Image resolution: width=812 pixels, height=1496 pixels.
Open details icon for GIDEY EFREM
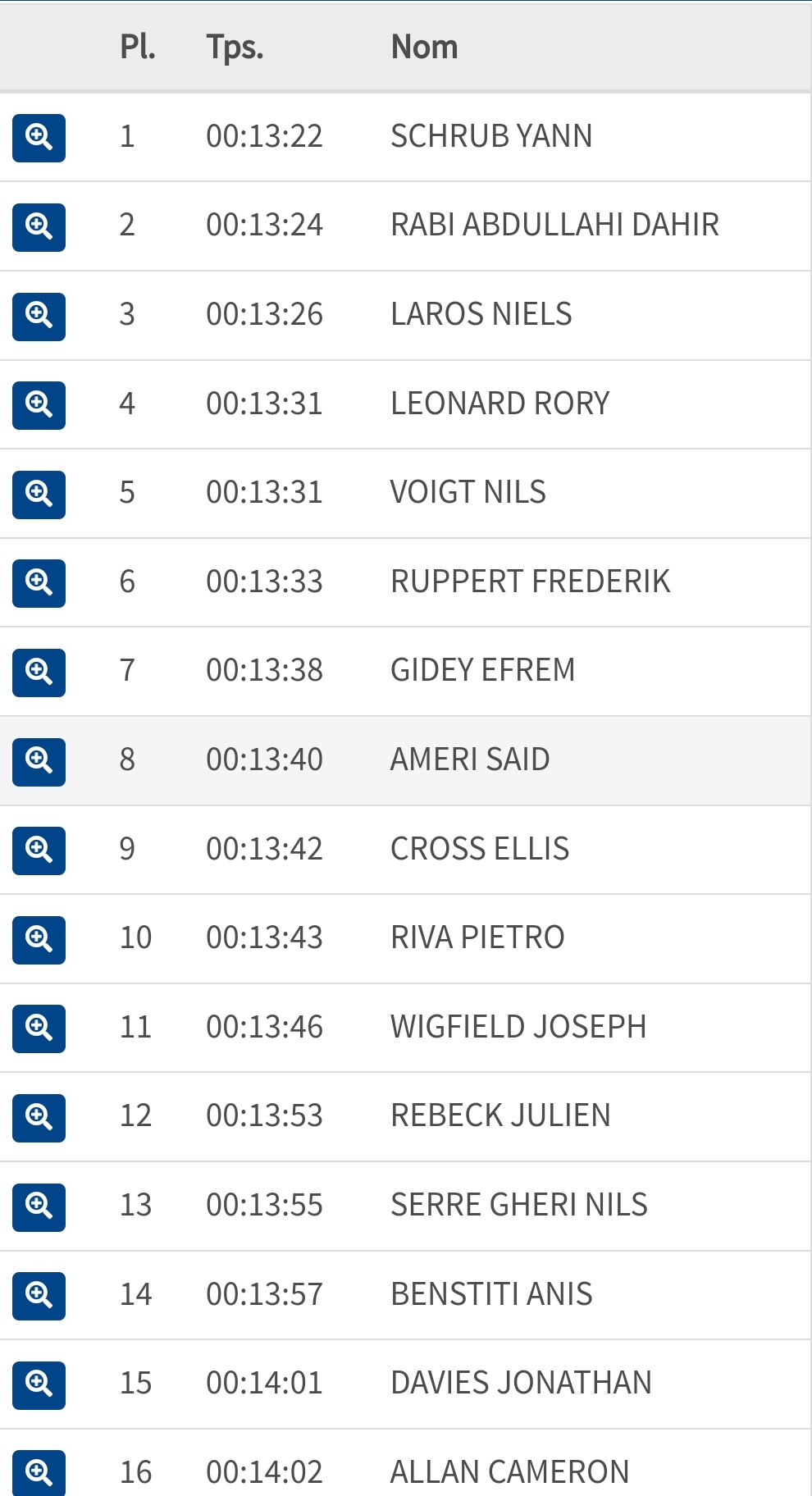pyautogui.click(x=39, y=673)
